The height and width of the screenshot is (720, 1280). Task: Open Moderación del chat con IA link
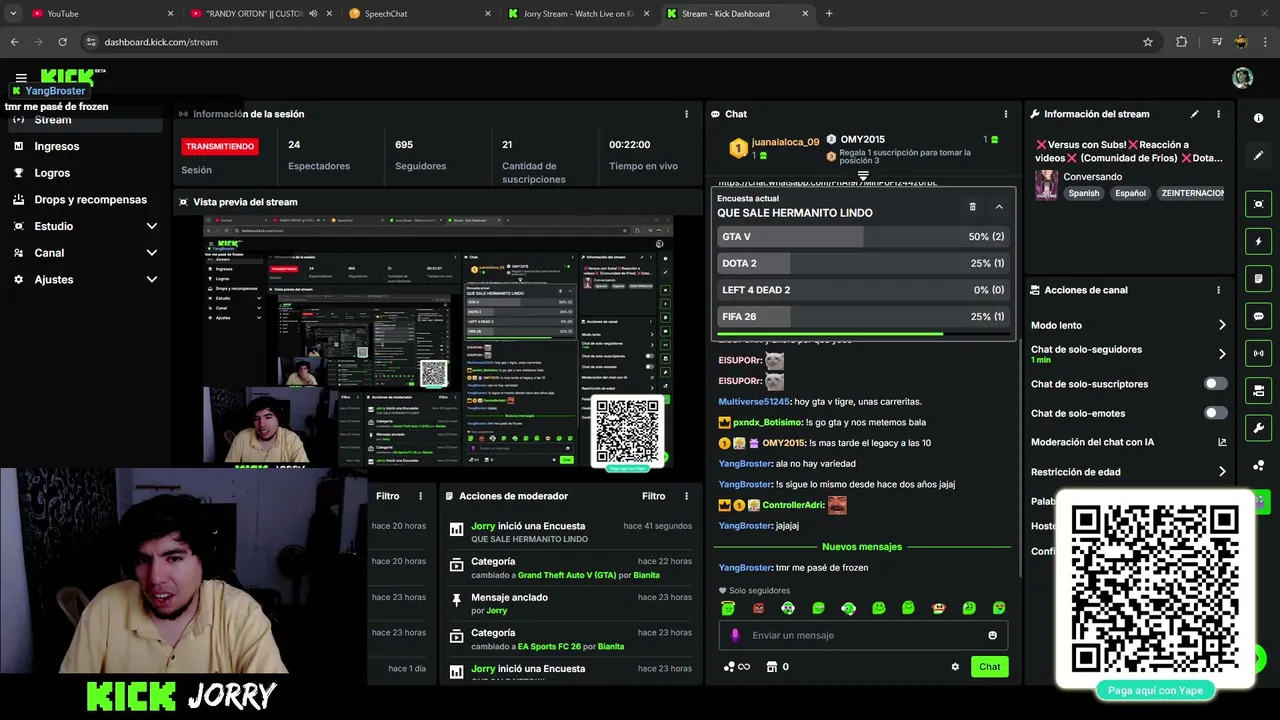pyautogui.click(x=1129, y=442)
